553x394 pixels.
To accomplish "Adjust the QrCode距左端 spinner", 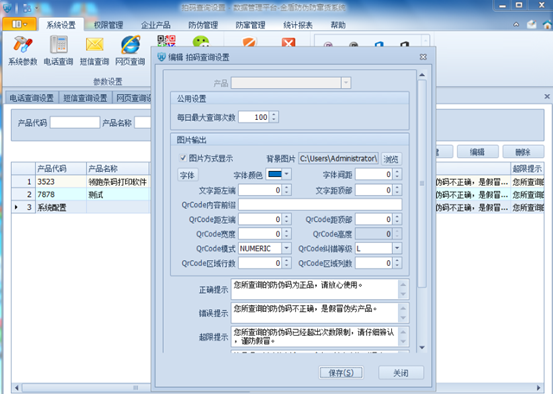I will pyautogui.click(x=286, y=219).
